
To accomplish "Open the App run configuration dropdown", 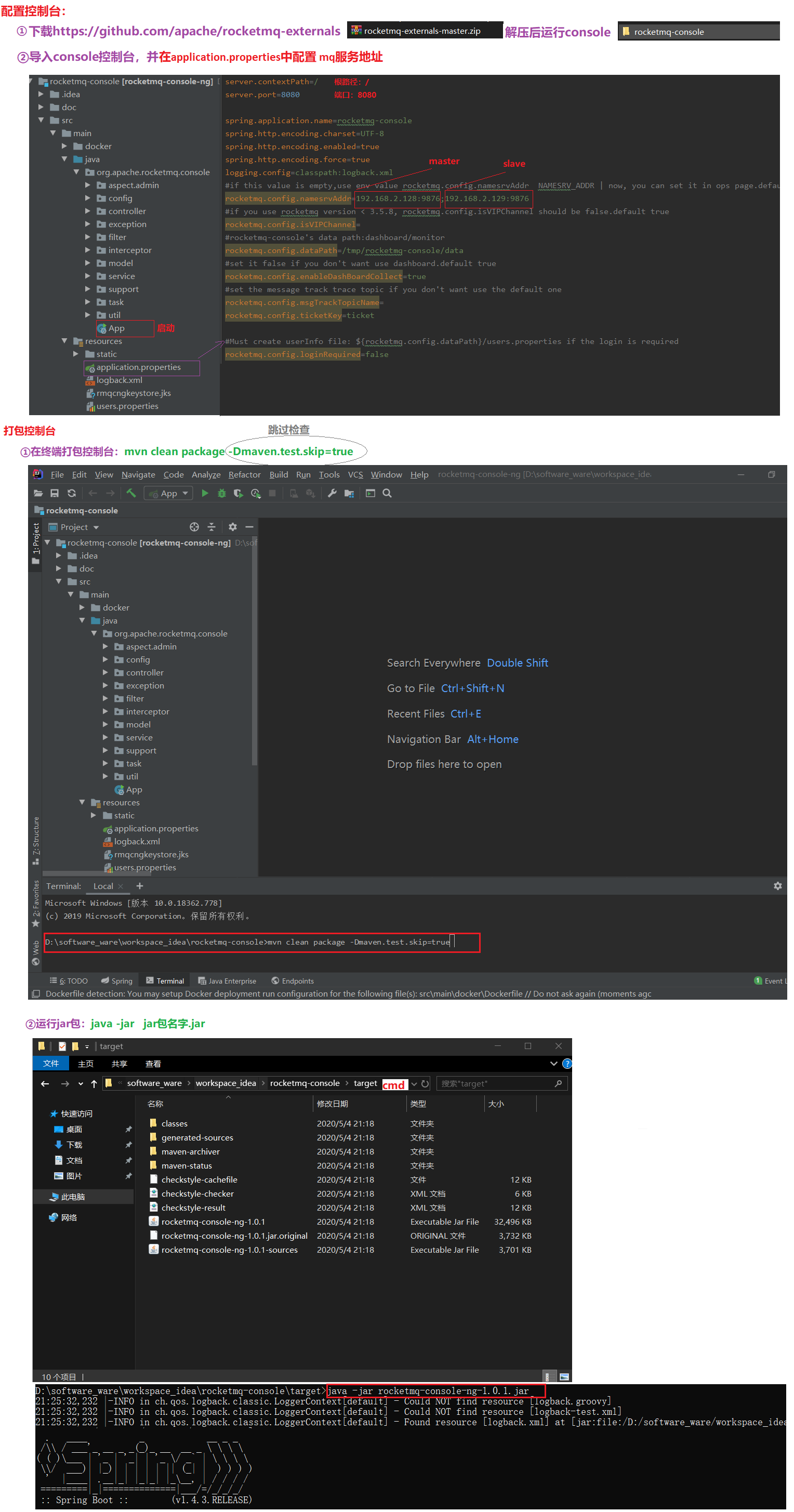I will (x=169, y=493).
